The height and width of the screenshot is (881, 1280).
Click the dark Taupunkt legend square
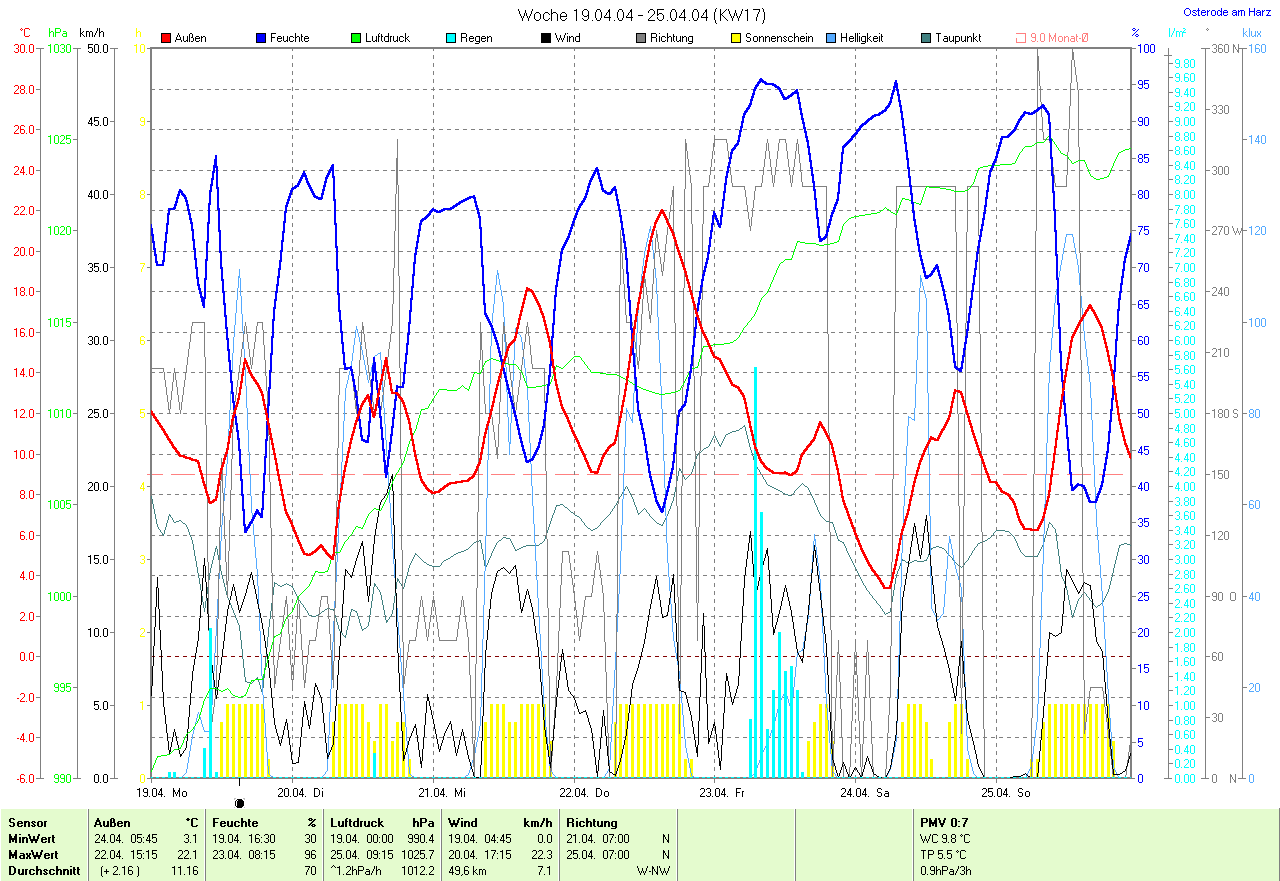(926, 38)
